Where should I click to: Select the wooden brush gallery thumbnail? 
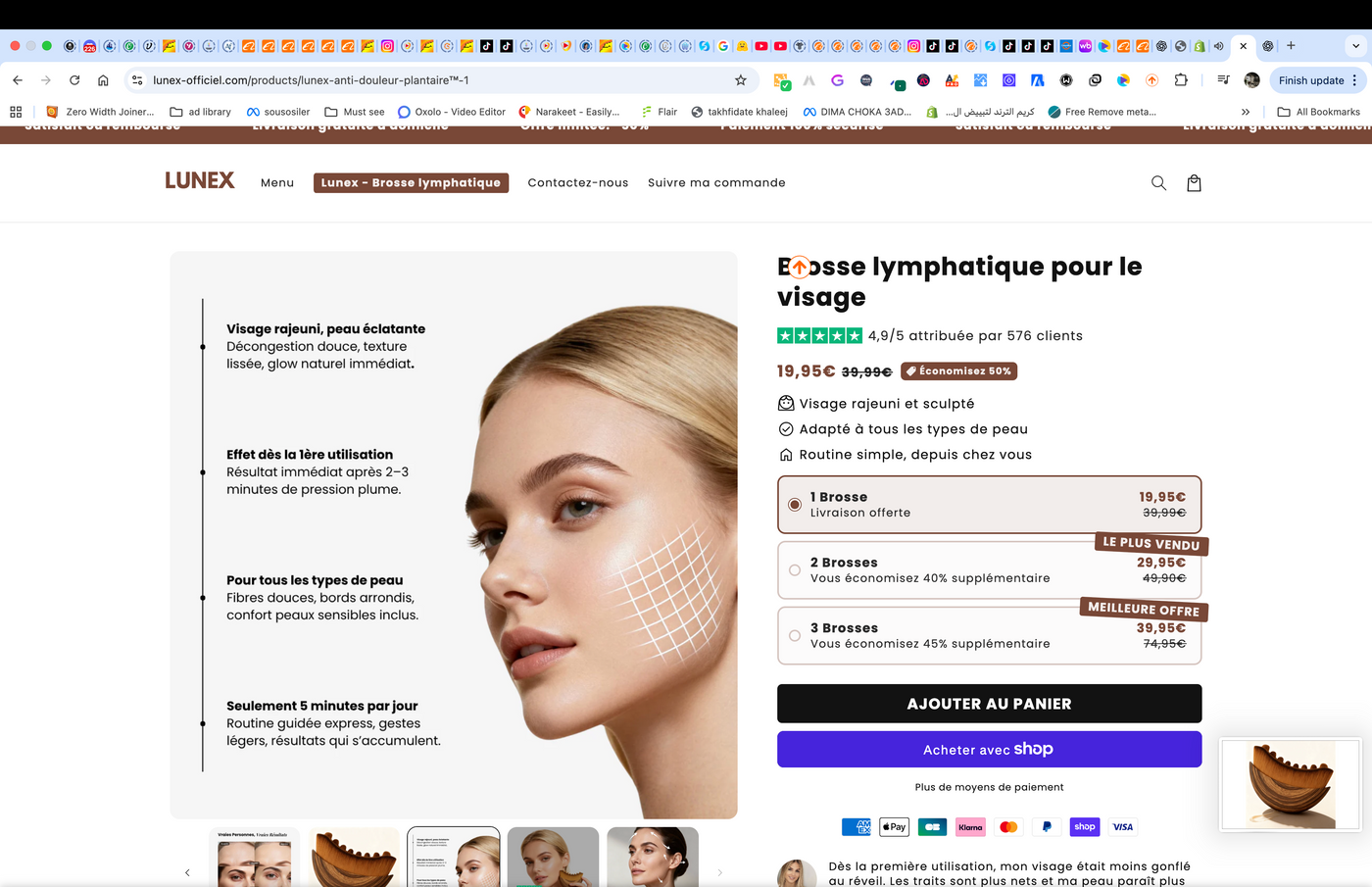(x=354, y=859)
